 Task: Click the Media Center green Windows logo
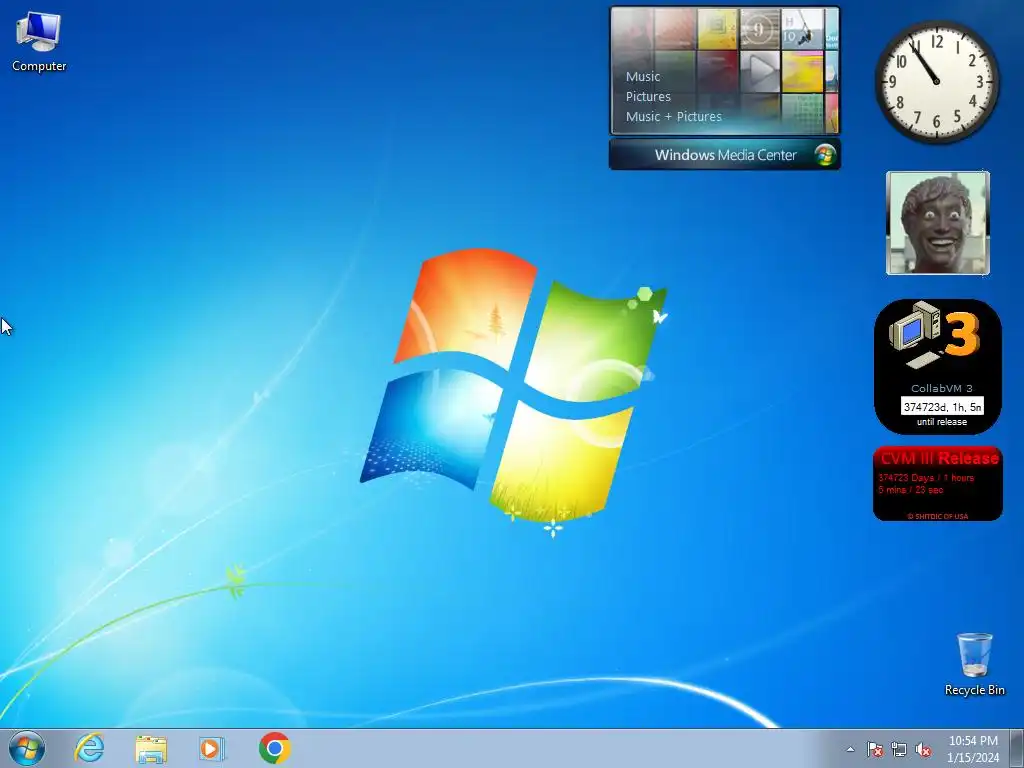(x=825, y=155)
